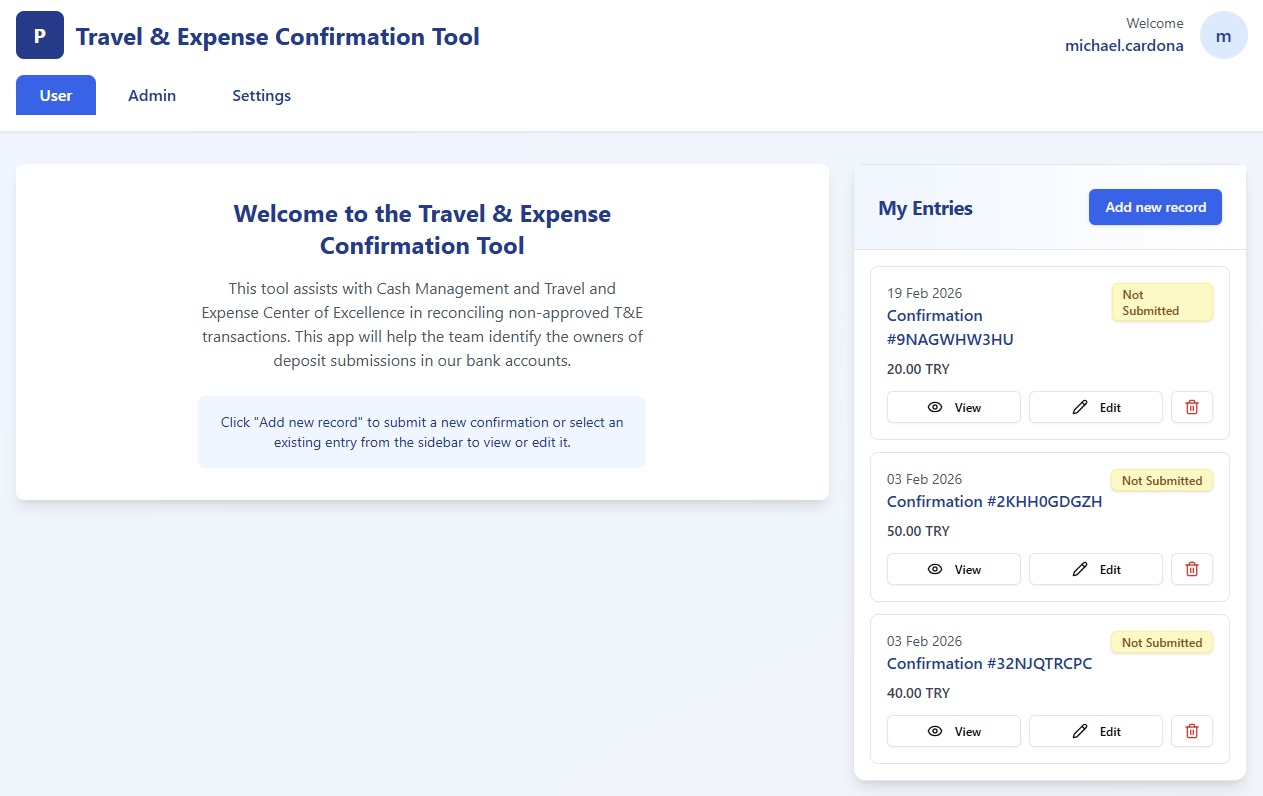1263x796 pixels.
Task: Click the 20.00 TRY amount
Action: coord(918,369)
